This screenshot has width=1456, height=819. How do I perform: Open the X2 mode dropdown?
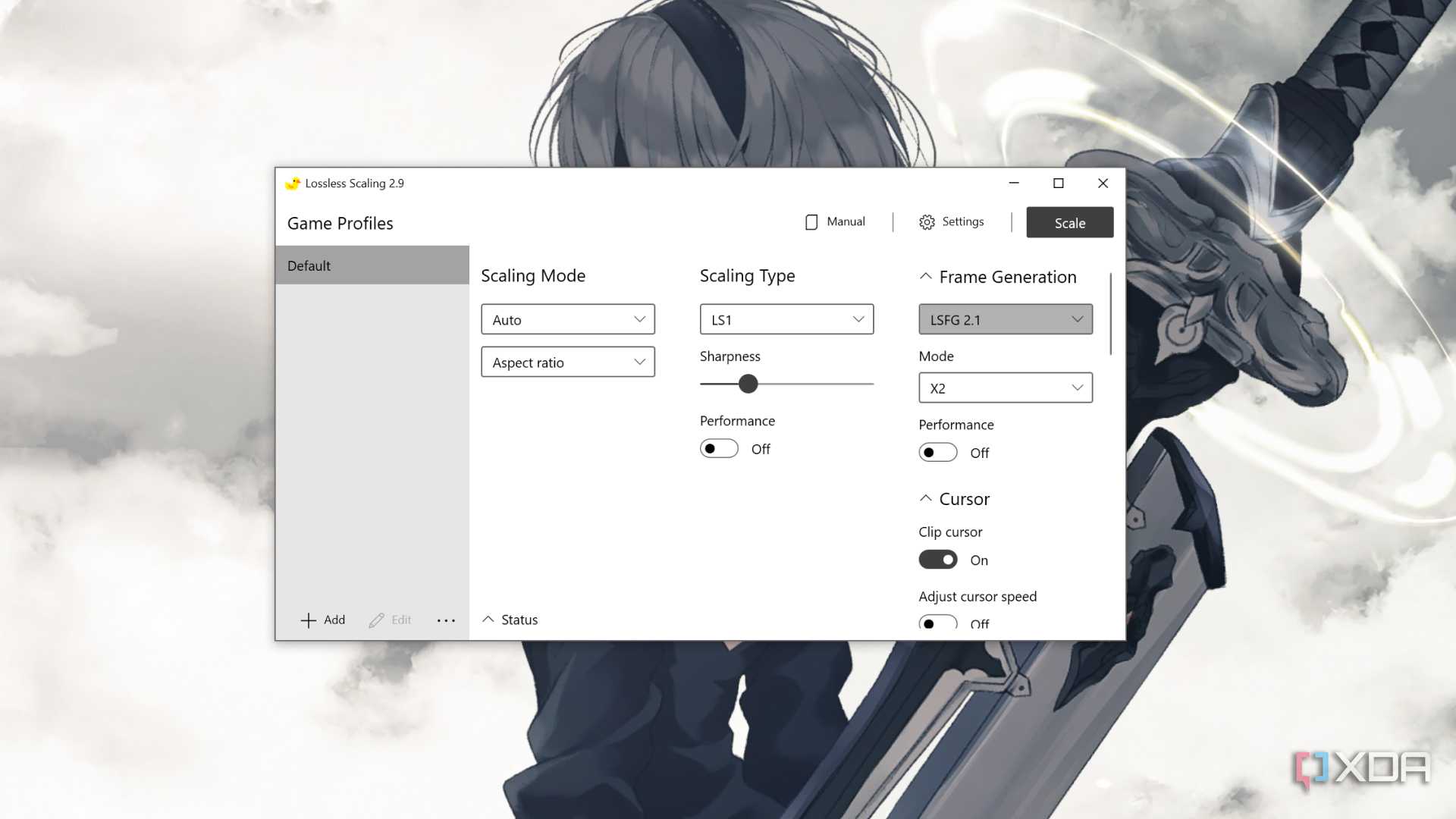coord(1006,388)
